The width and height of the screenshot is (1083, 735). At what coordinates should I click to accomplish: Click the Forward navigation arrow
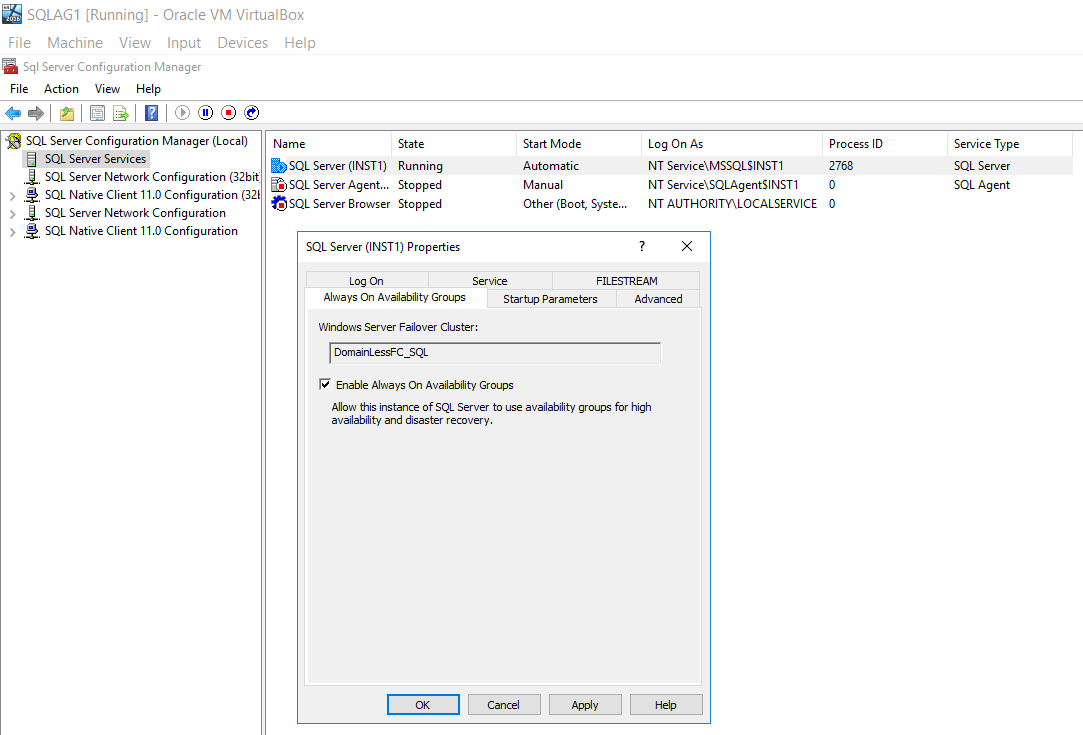click(37, 112)
